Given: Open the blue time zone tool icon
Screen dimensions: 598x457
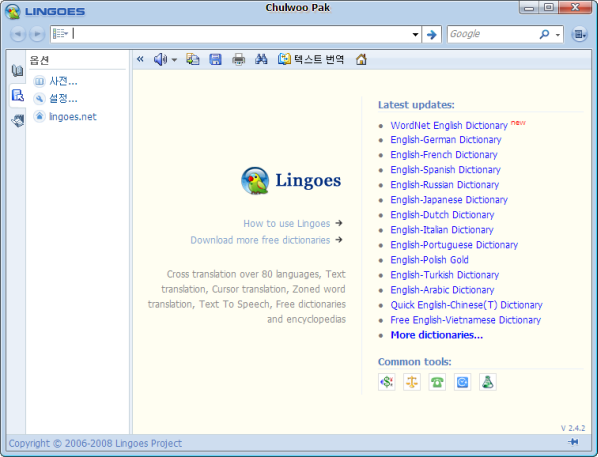Looking at the screenshot, I should pyautogui.click(x=462, y=382).
